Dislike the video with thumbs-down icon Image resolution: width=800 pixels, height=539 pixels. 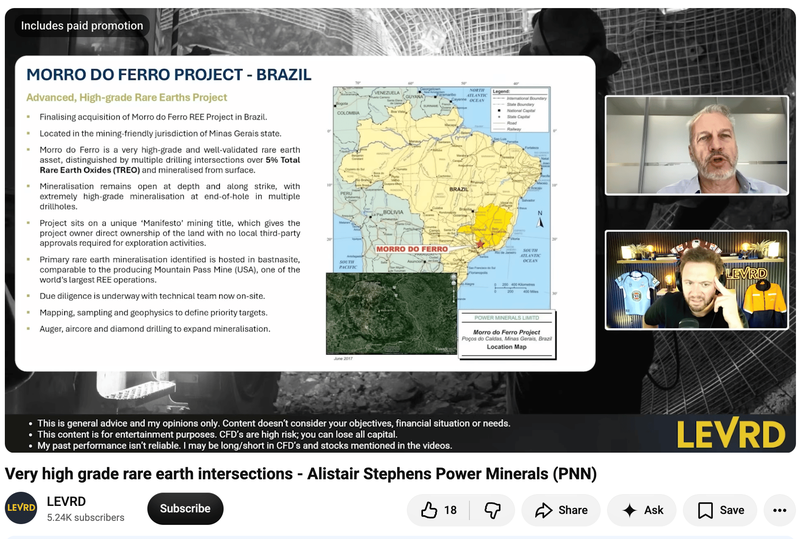coord(492,510)
